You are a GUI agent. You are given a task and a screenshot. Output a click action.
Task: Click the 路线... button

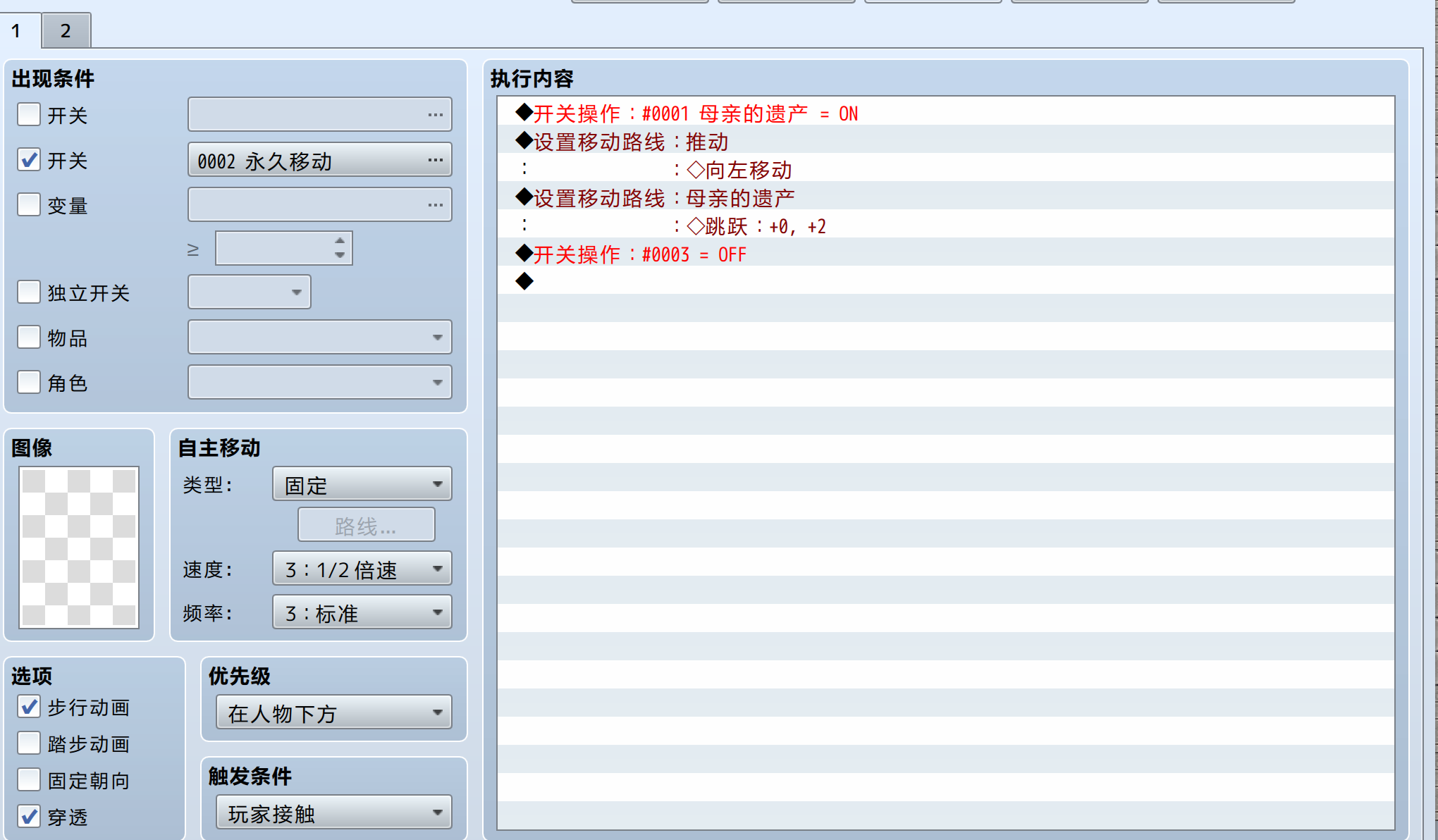coord(366,525)
